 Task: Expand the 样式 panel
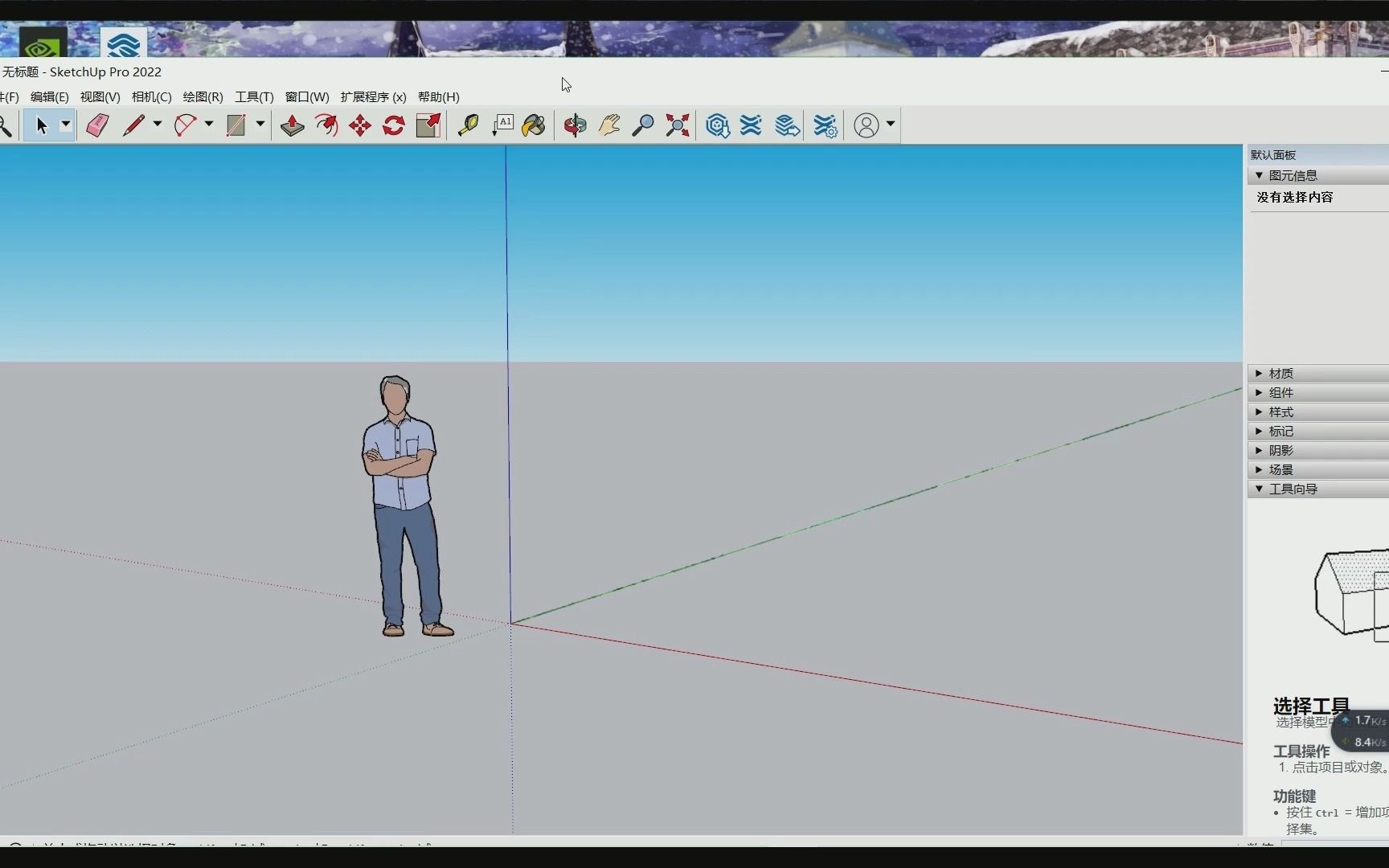tap(1318, 411)
